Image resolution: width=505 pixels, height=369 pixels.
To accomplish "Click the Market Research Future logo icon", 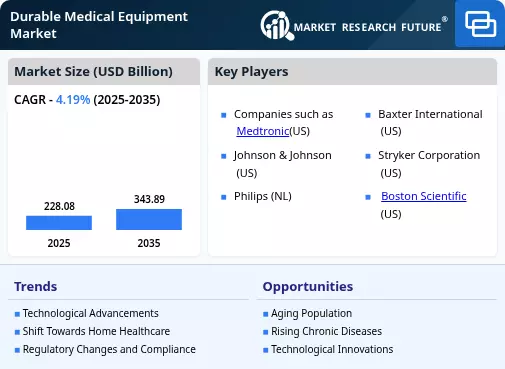I will click(277, 25).
